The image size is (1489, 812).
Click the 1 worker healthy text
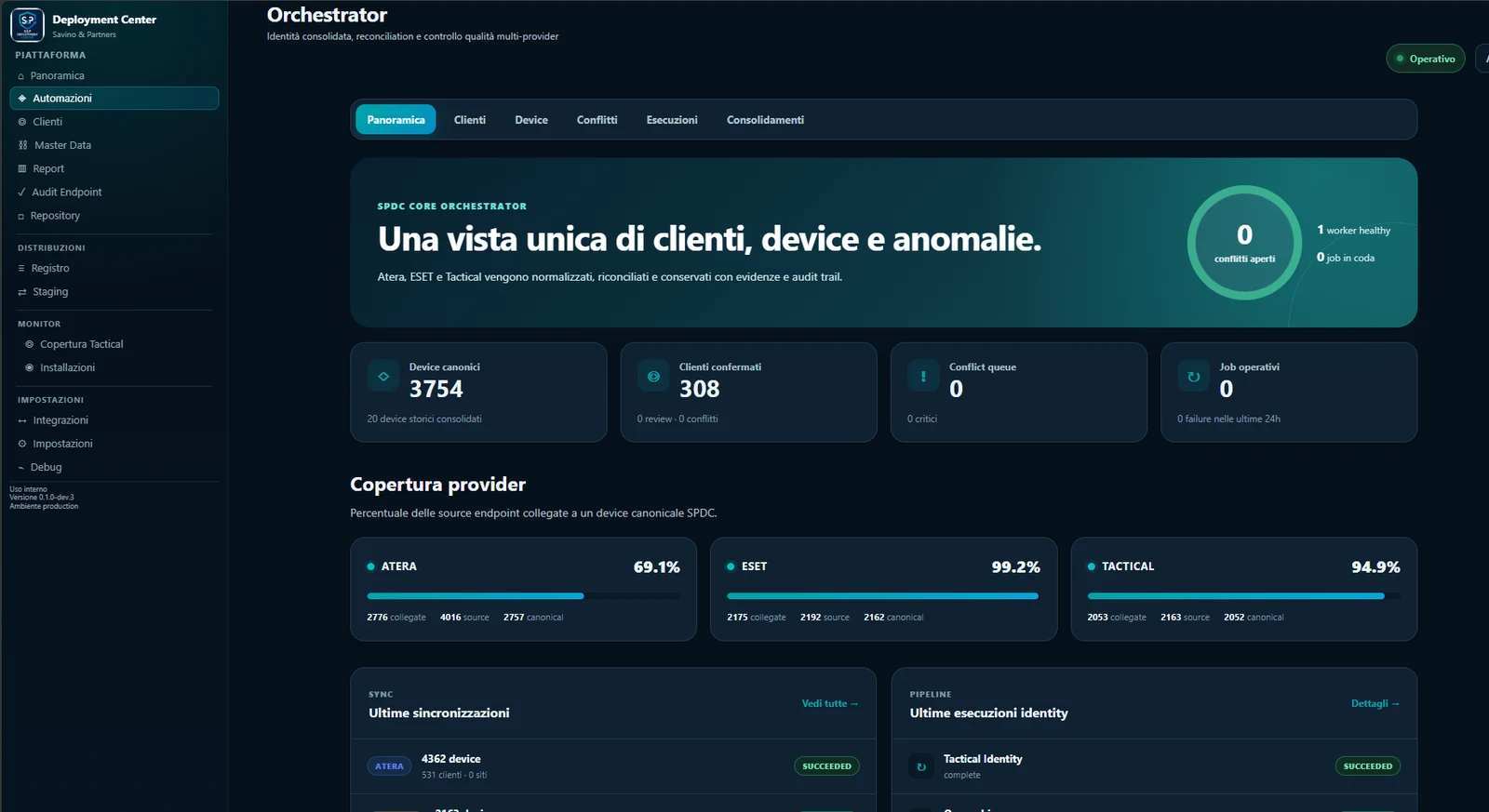pos(1353,230)
